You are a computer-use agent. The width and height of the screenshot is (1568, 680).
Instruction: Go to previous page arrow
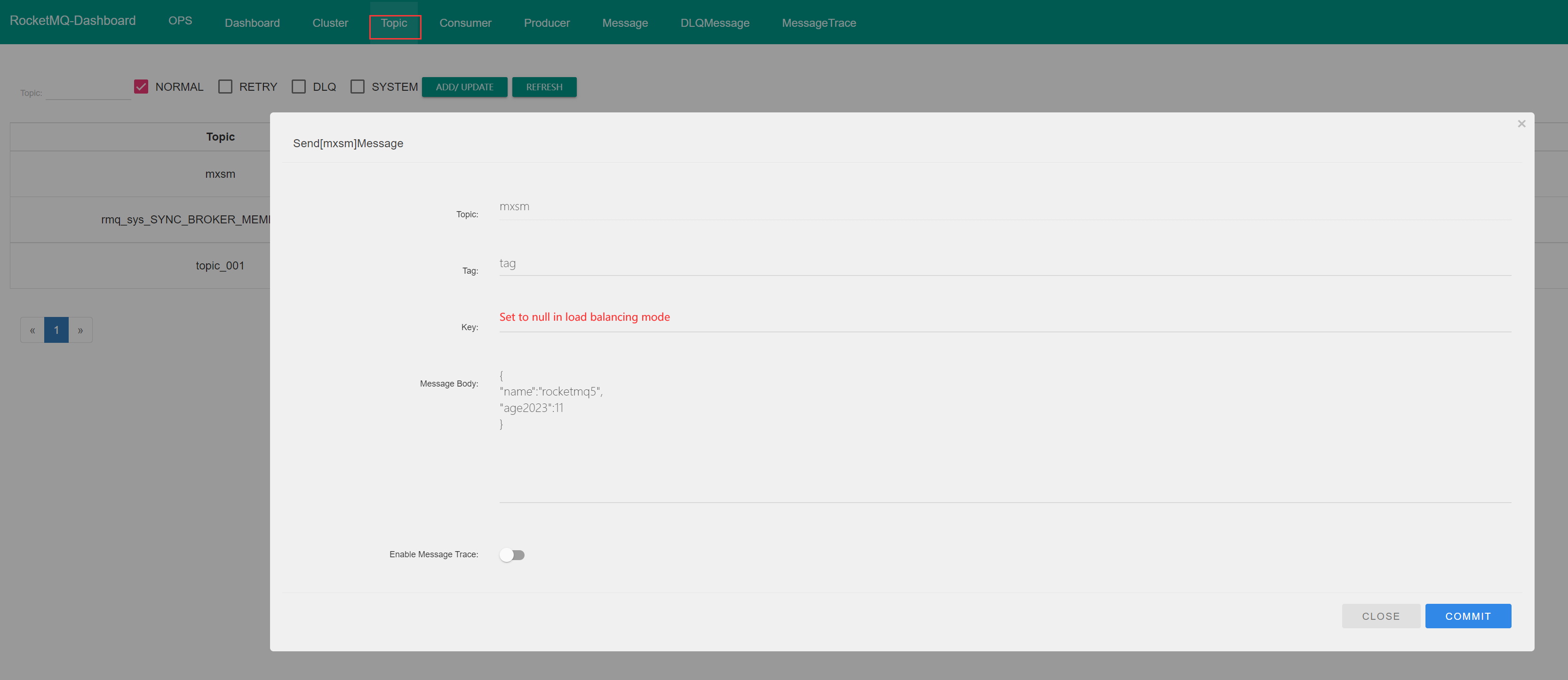pos(32,330)
